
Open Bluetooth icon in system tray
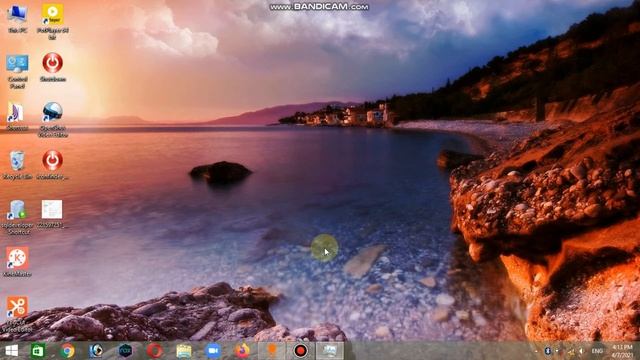[x=548, y=351]
